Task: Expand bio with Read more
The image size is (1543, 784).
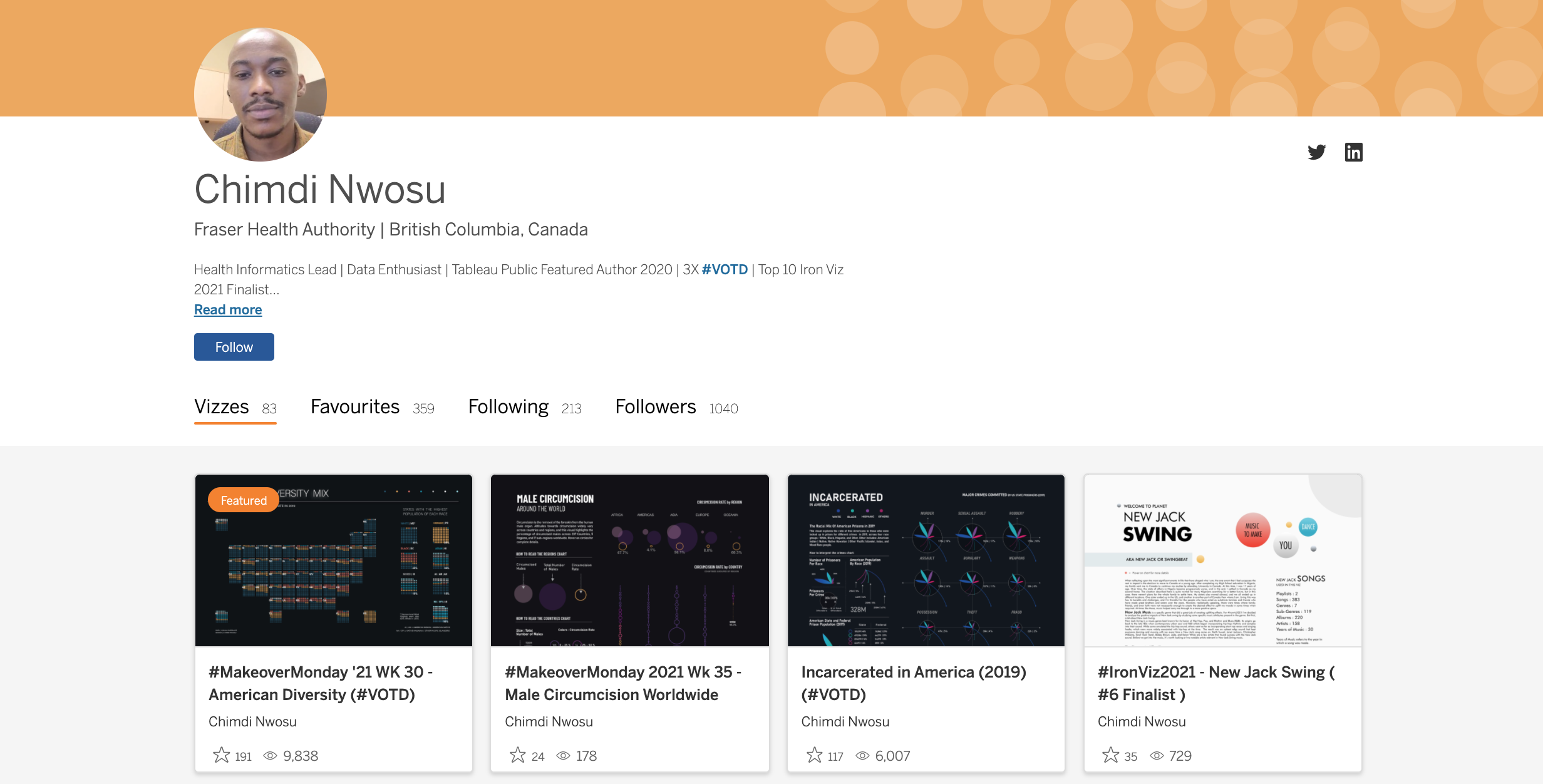Action: (x=228, y=309)
